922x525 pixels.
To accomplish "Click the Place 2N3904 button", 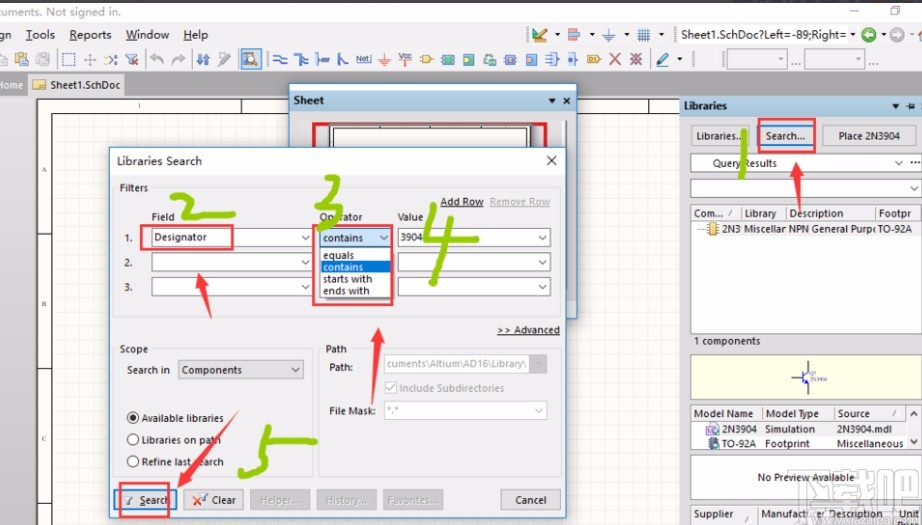I will point(868,136).
